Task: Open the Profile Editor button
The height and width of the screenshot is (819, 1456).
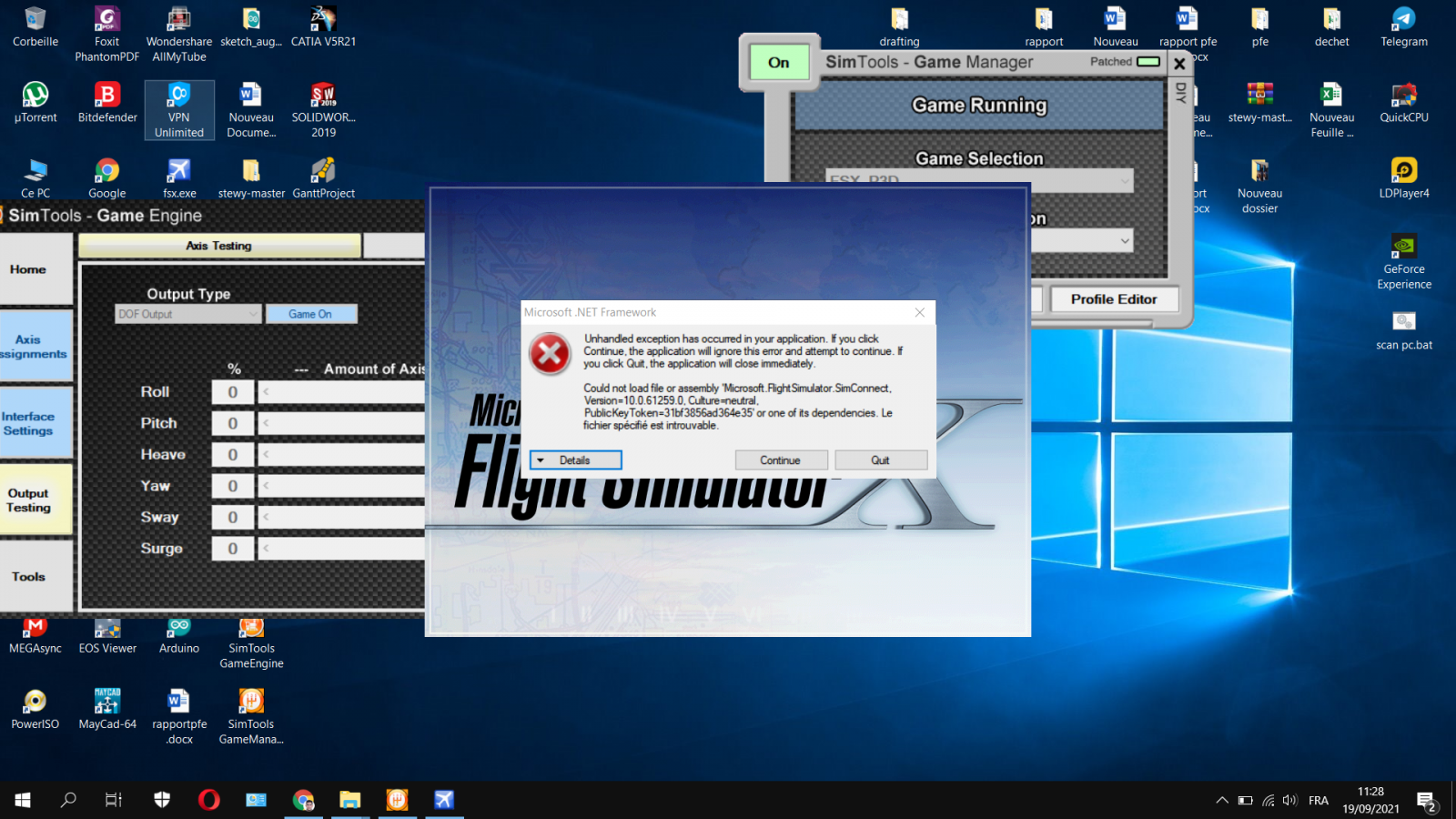Action: (1114, 299)
